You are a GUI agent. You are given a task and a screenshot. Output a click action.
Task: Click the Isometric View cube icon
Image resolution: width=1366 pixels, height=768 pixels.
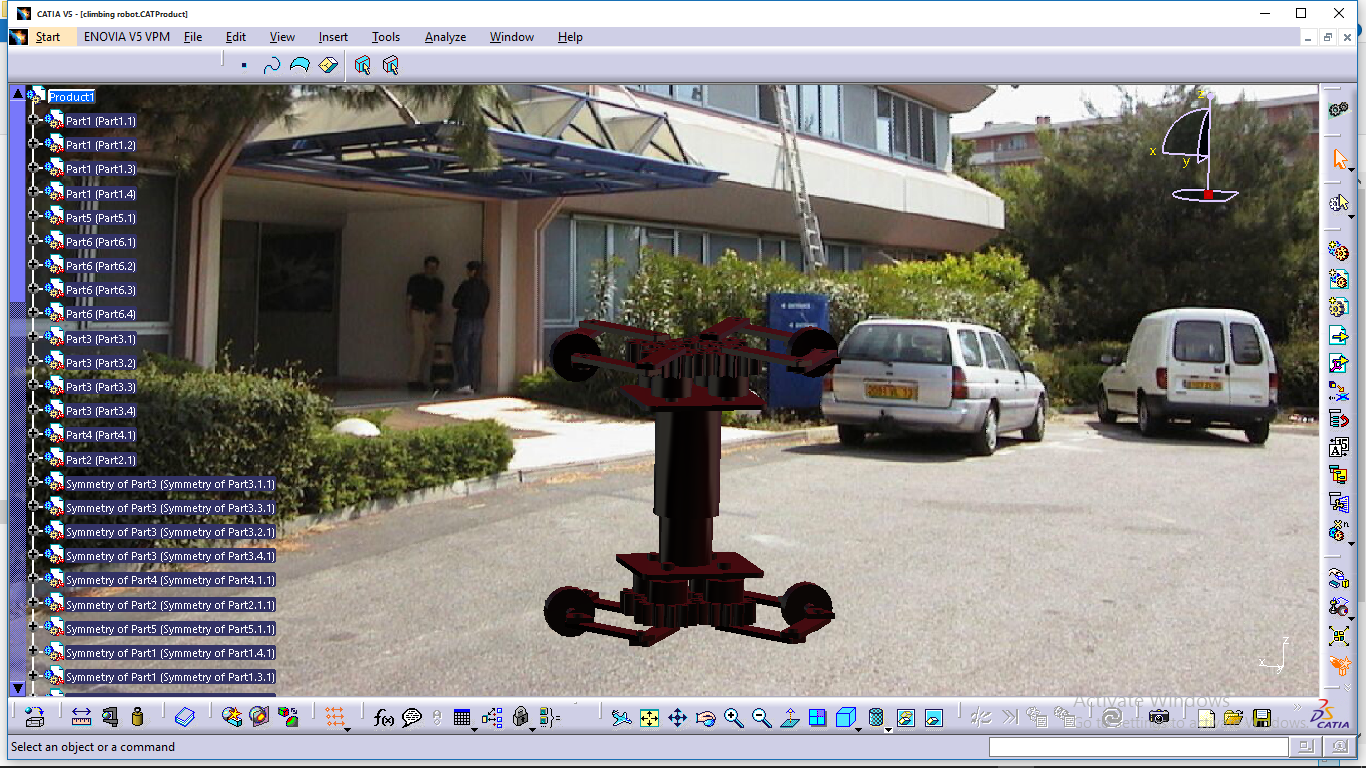(x=845, y=717)
